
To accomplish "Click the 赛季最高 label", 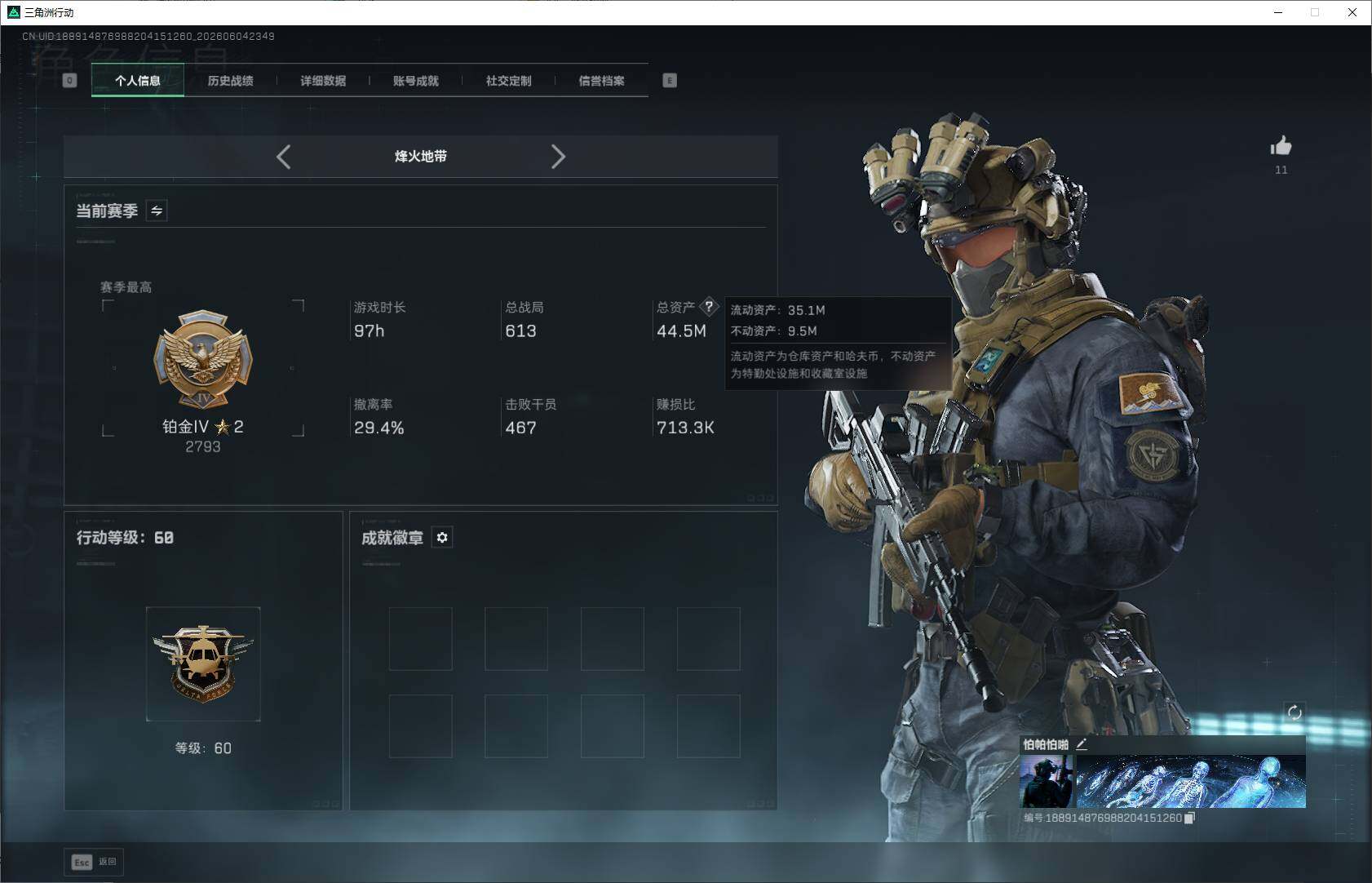I will [x=126, y=287].
